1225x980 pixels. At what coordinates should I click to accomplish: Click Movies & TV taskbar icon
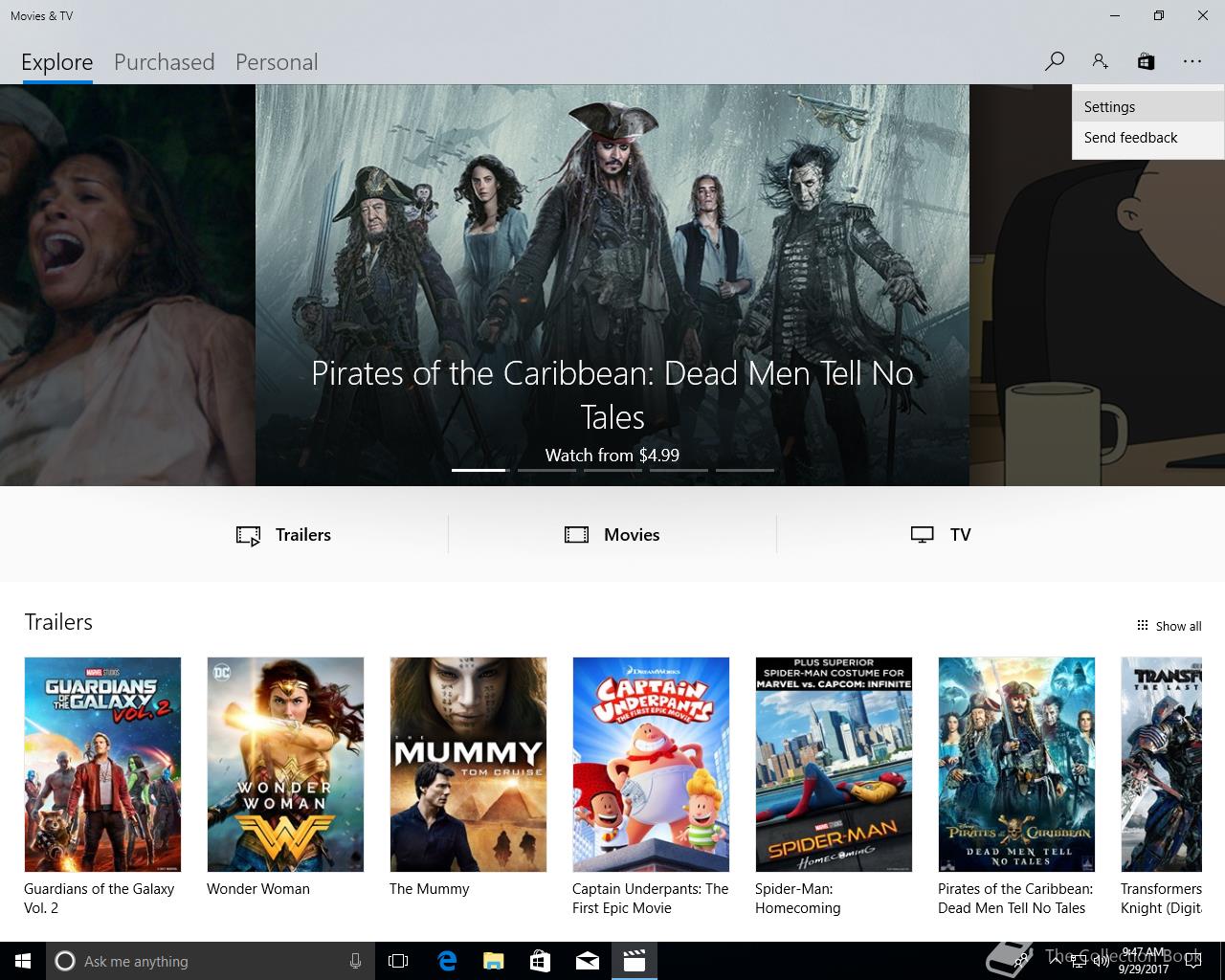coord(635,961)
